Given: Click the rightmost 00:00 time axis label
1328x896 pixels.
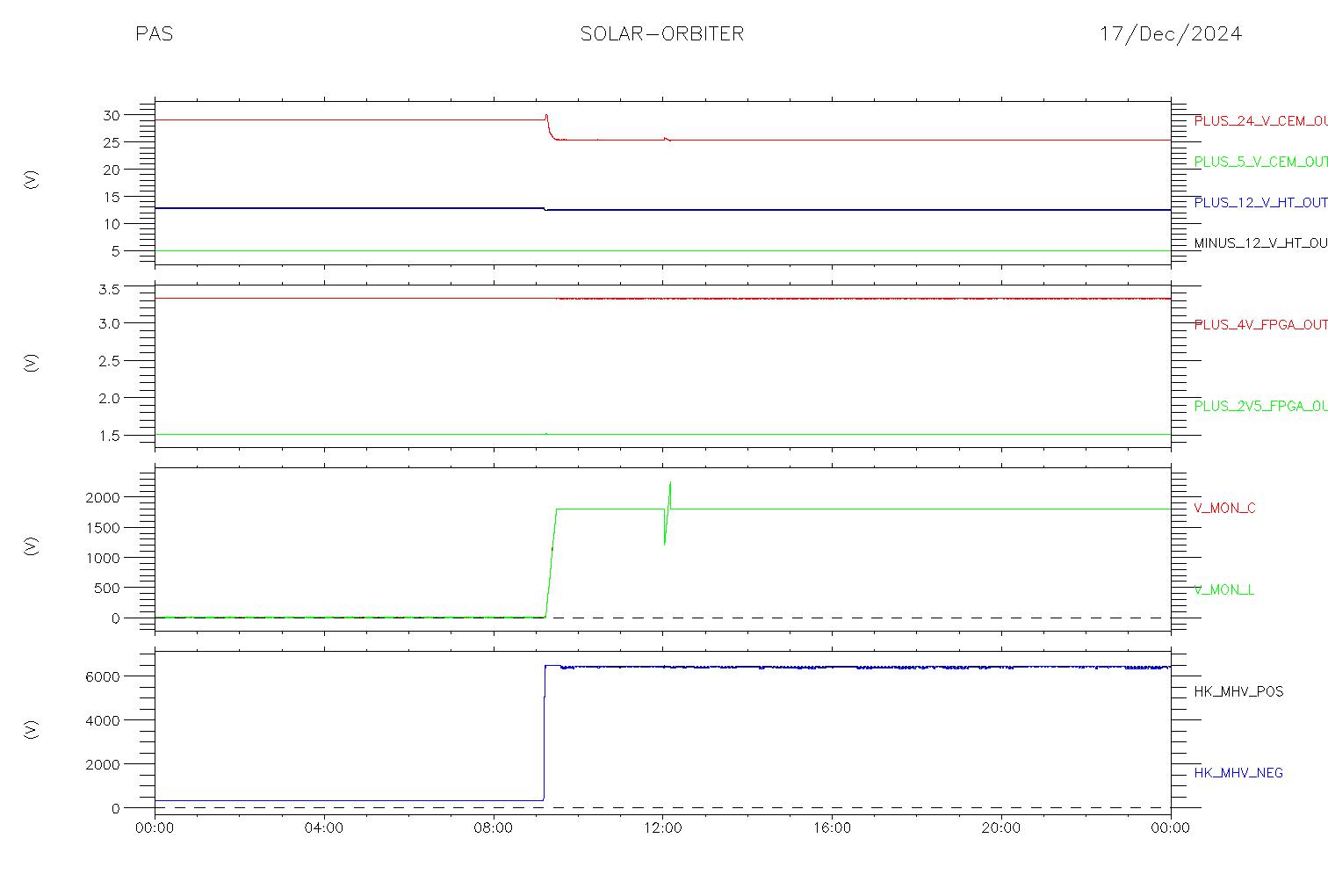Looking at the screenshot, I should 1170,827.
